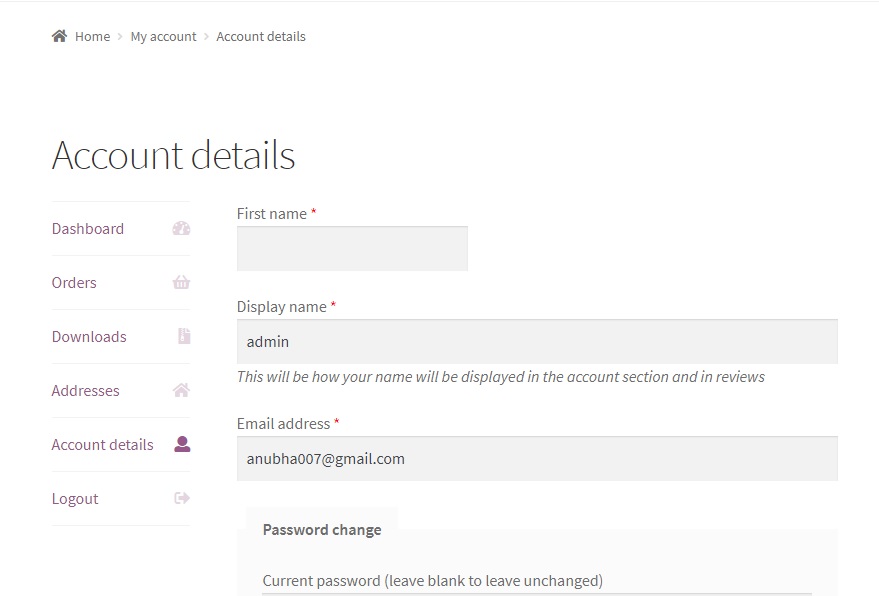Click the home icon in the breadcrumb

[x=59, y=36]
